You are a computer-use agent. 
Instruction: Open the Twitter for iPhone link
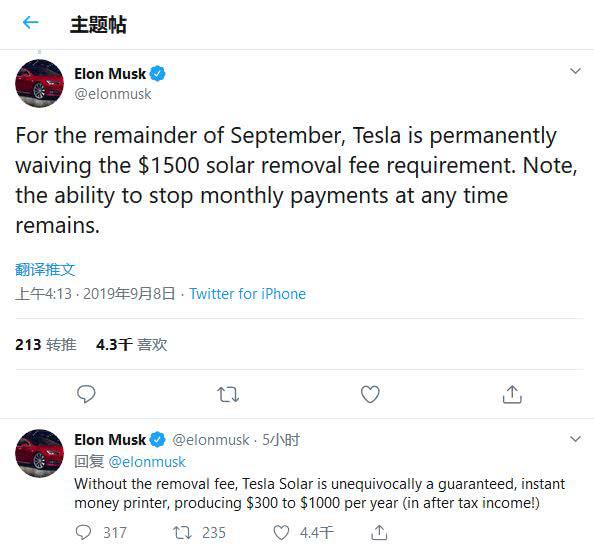coord(248,294)
